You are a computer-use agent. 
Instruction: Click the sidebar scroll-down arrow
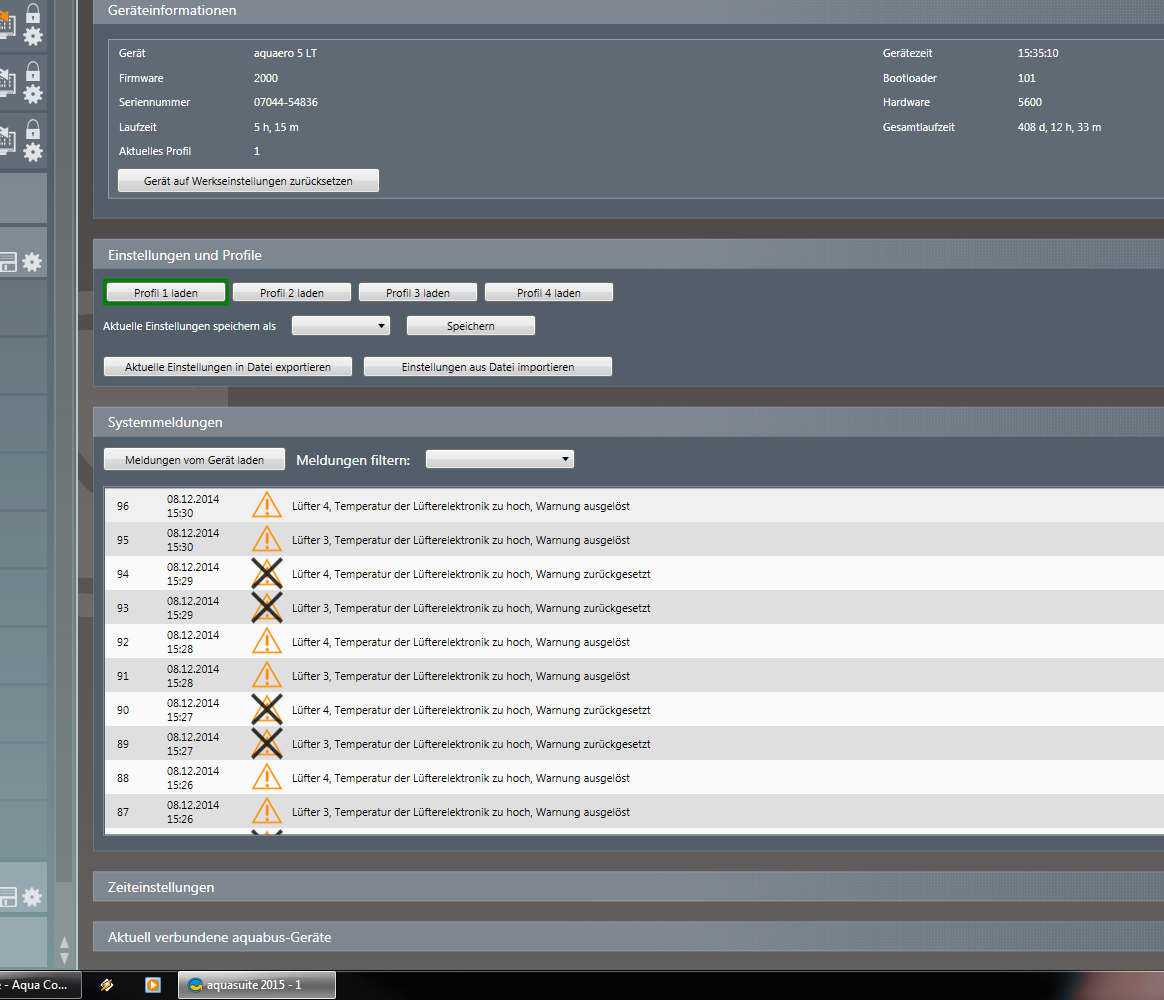pos(65,958)
